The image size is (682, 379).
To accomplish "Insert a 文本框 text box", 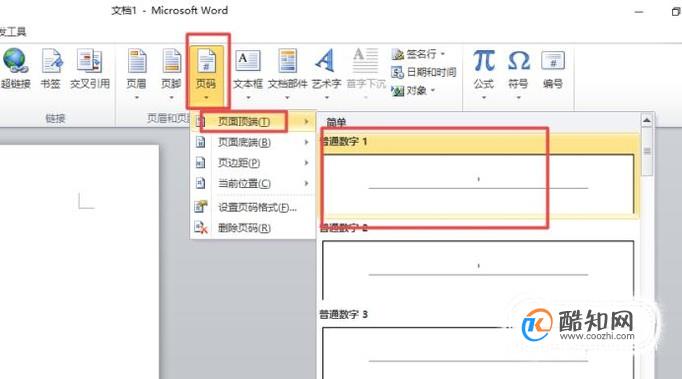I will 248,73.
